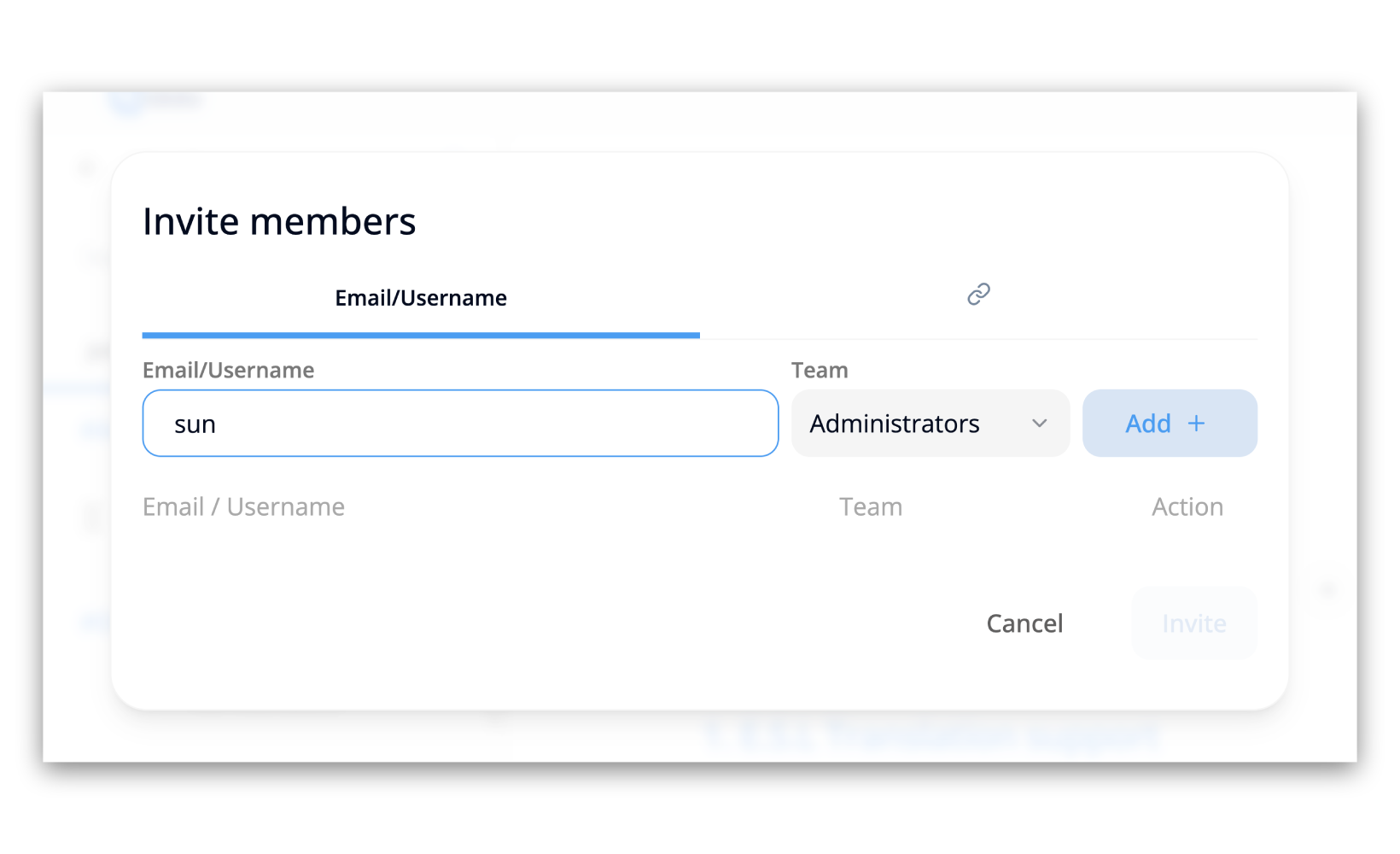Switch to the Email/Username tab
This screenshot has width=1400, height=854.
(421, 298)
